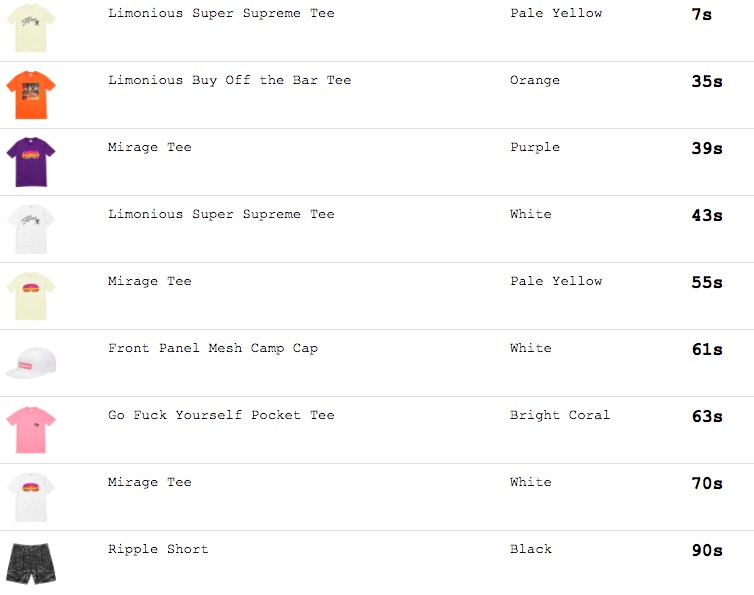Image resolution: width=754 pixels, height=595 pixels.
Task: Open the Limonious Buy Off the Bar Tee link
Action: coord(229,80)
